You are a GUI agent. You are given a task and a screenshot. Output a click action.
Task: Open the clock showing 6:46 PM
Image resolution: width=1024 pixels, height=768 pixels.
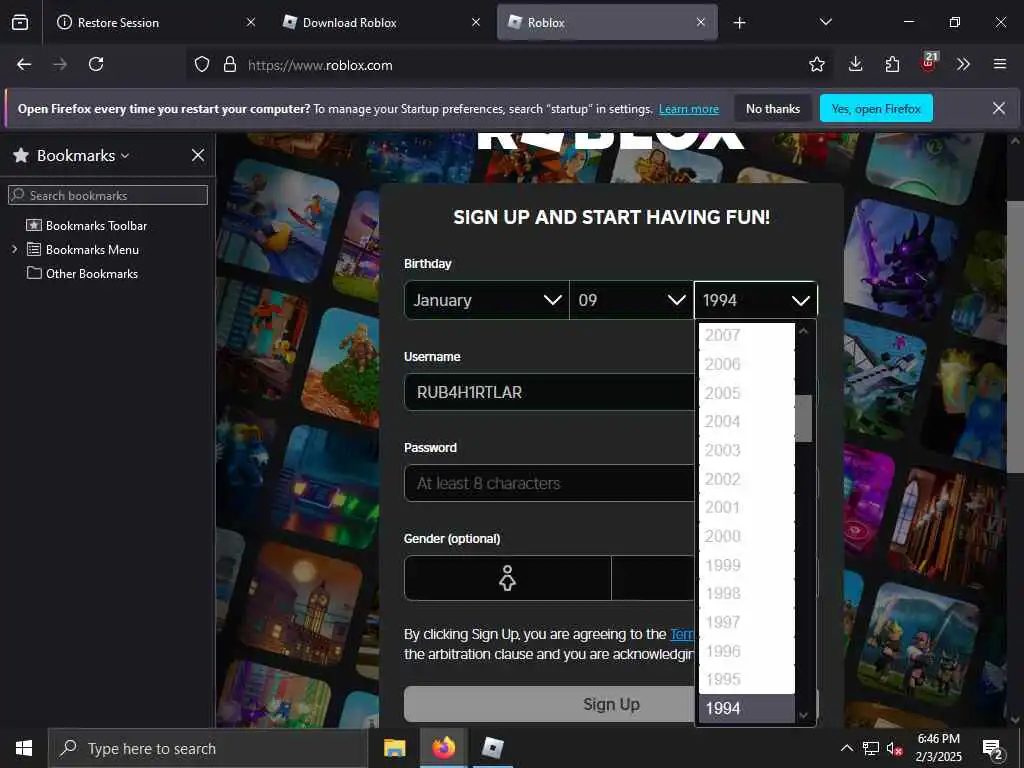tap(938, 748)
